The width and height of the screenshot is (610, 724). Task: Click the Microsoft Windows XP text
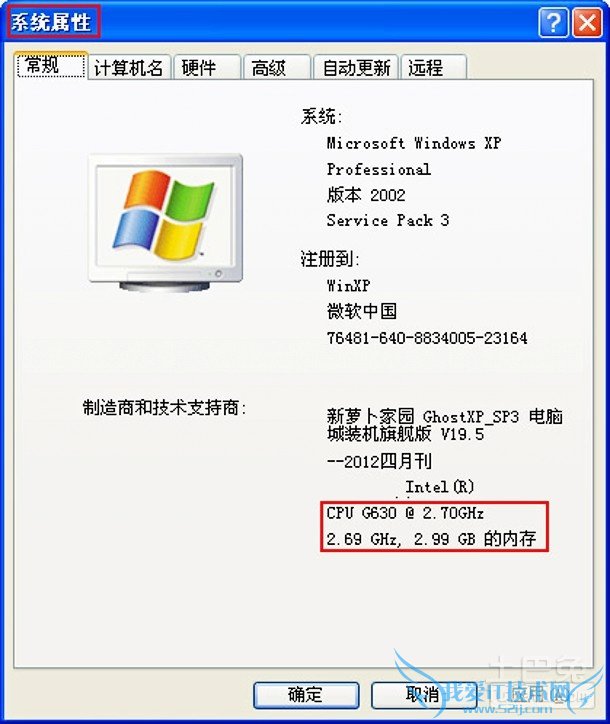coord(414,143)
